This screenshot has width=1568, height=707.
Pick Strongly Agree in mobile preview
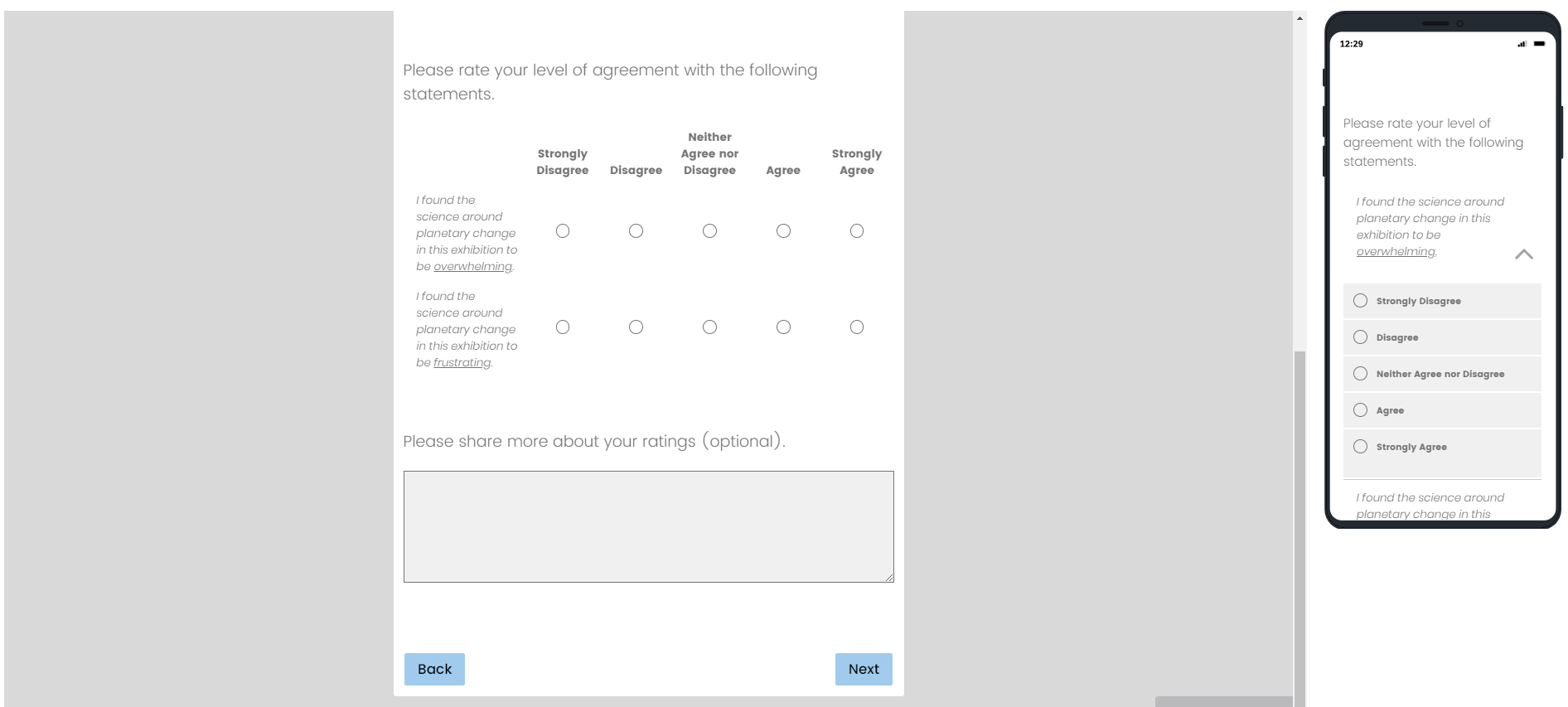click(x=1361, y=447)
